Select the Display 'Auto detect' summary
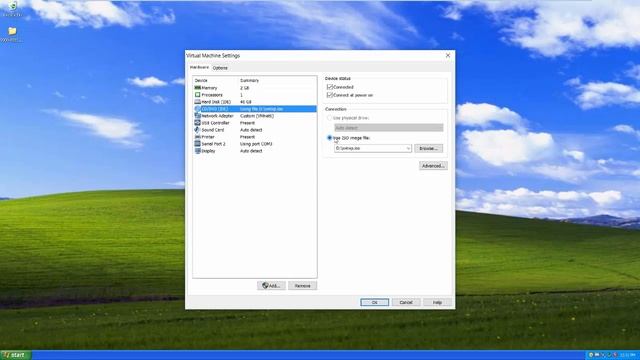Image resolution: width=640 pixels, height=360 pixels. 251,151
